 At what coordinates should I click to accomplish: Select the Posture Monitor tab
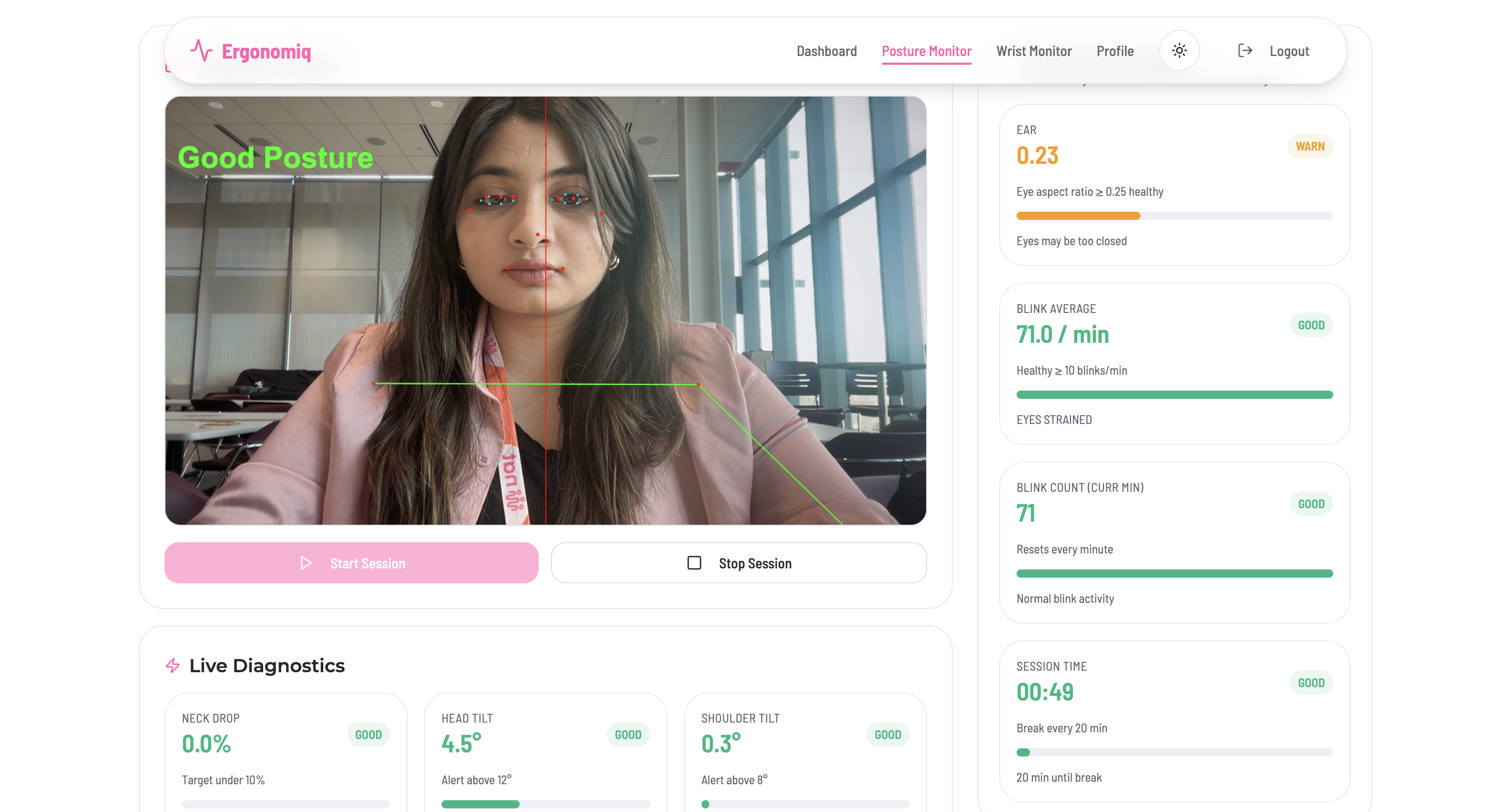pos(926,51)
